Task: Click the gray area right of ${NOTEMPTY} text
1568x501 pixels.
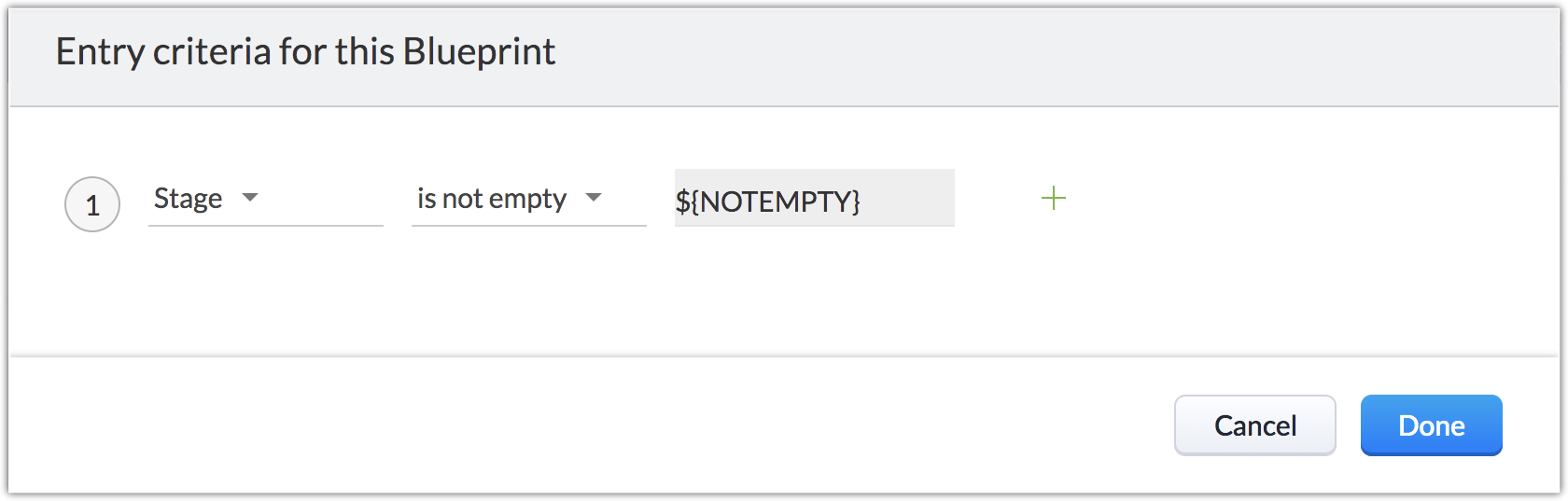Action: coord(910,200)
